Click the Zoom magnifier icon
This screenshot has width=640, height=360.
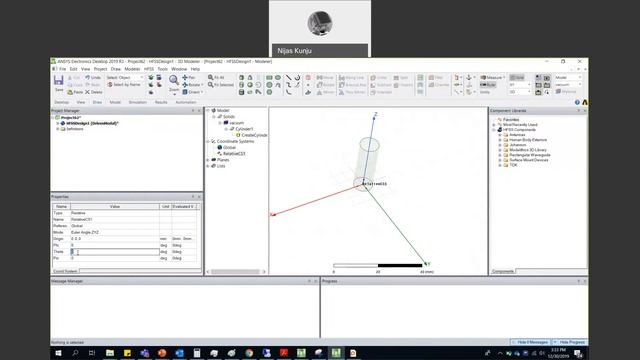tap(174, 80)
